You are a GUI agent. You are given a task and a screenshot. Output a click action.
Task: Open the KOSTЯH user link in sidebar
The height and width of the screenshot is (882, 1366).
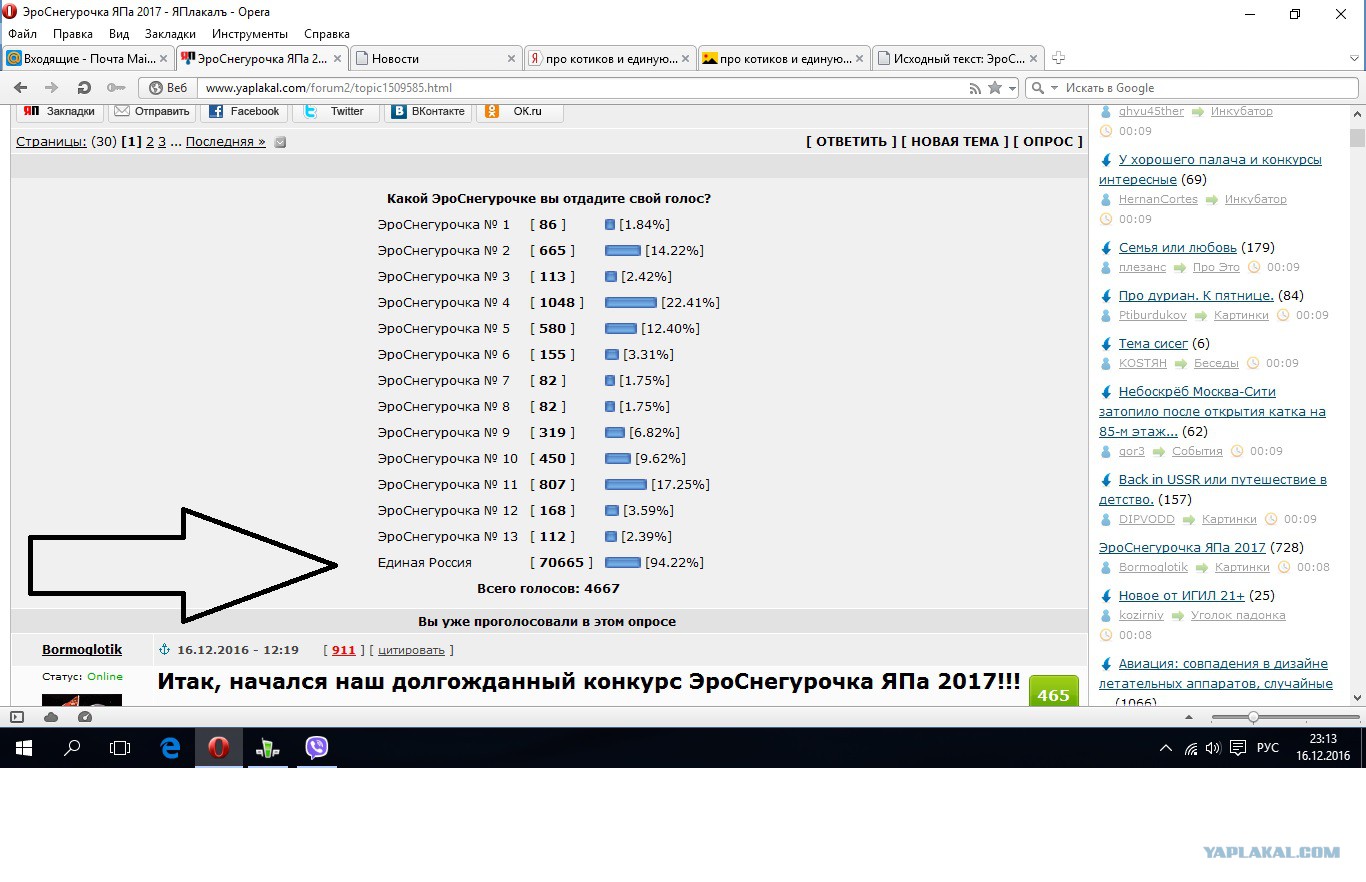coord(1142,363)
